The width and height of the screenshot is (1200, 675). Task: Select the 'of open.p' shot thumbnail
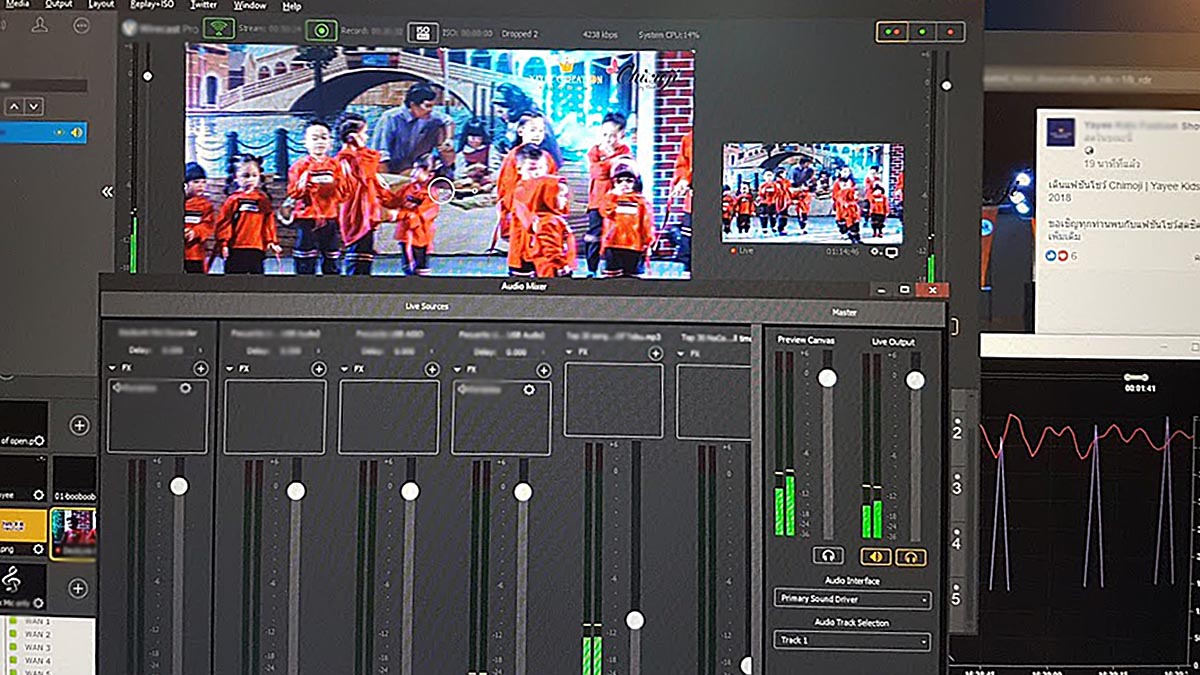click(x=23, y=427)
